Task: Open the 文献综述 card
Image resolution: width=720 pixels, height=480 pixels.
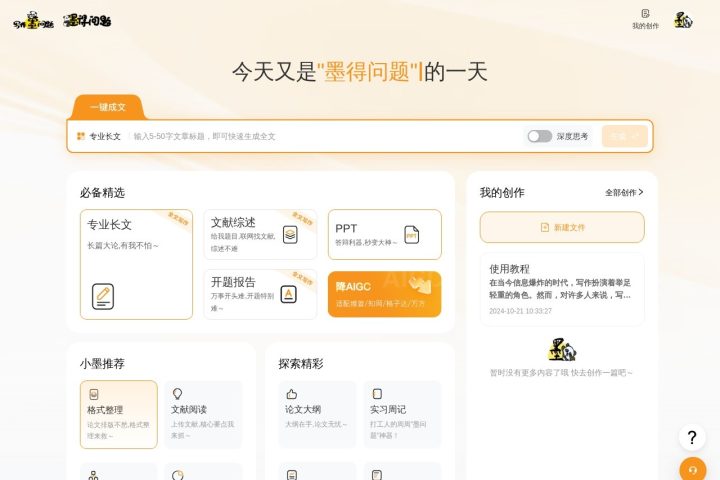Action: click(x=260, y=235)
